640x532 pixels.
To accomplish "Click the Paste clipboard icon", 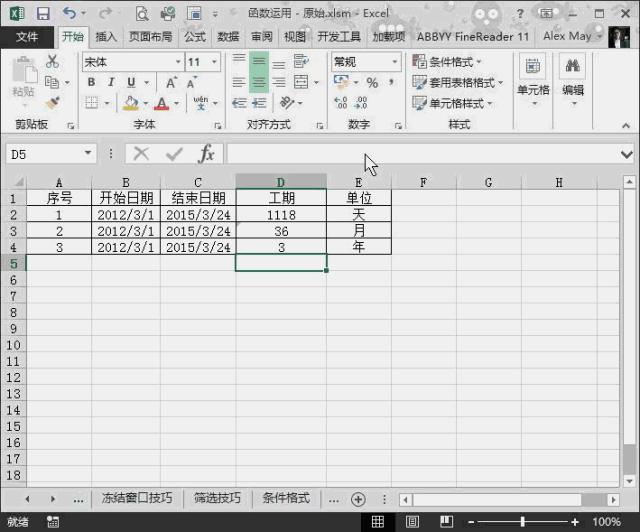I will (24, 70).
